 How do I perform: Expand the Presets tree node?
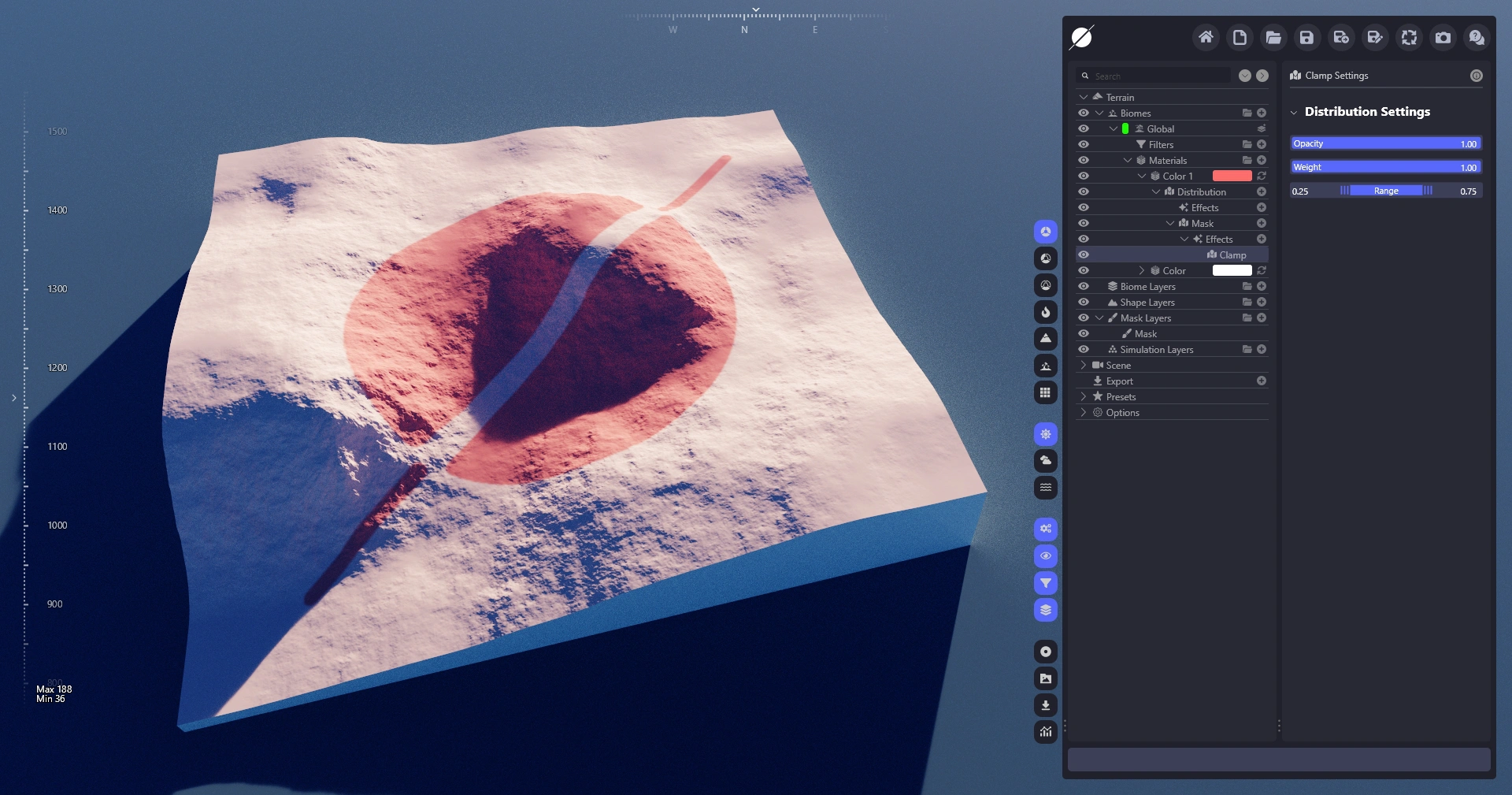pos(1084,396)
